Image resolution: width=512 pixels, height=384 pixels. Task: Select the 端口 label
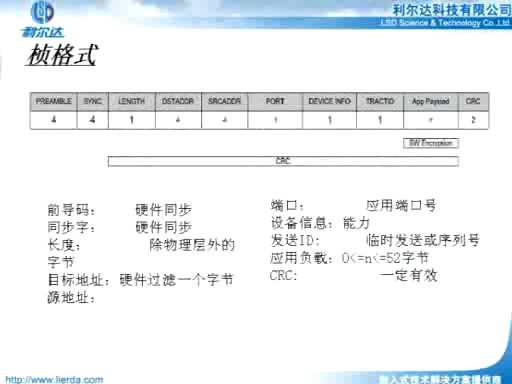click(x=287, y=205)
